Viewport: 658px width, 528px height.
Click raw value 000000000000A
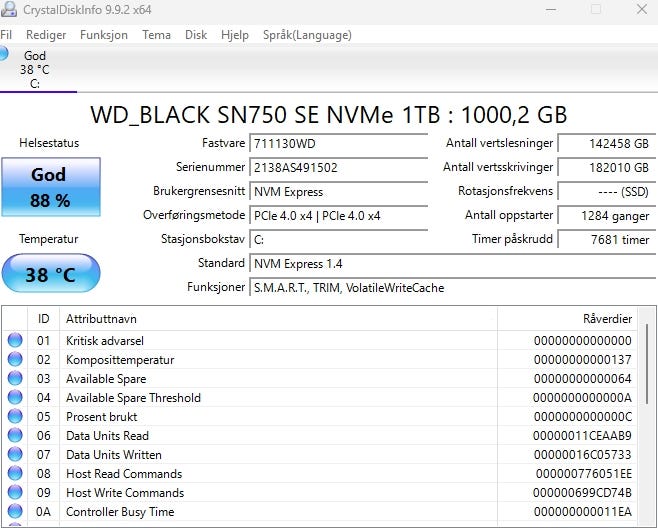click(582, 397)
